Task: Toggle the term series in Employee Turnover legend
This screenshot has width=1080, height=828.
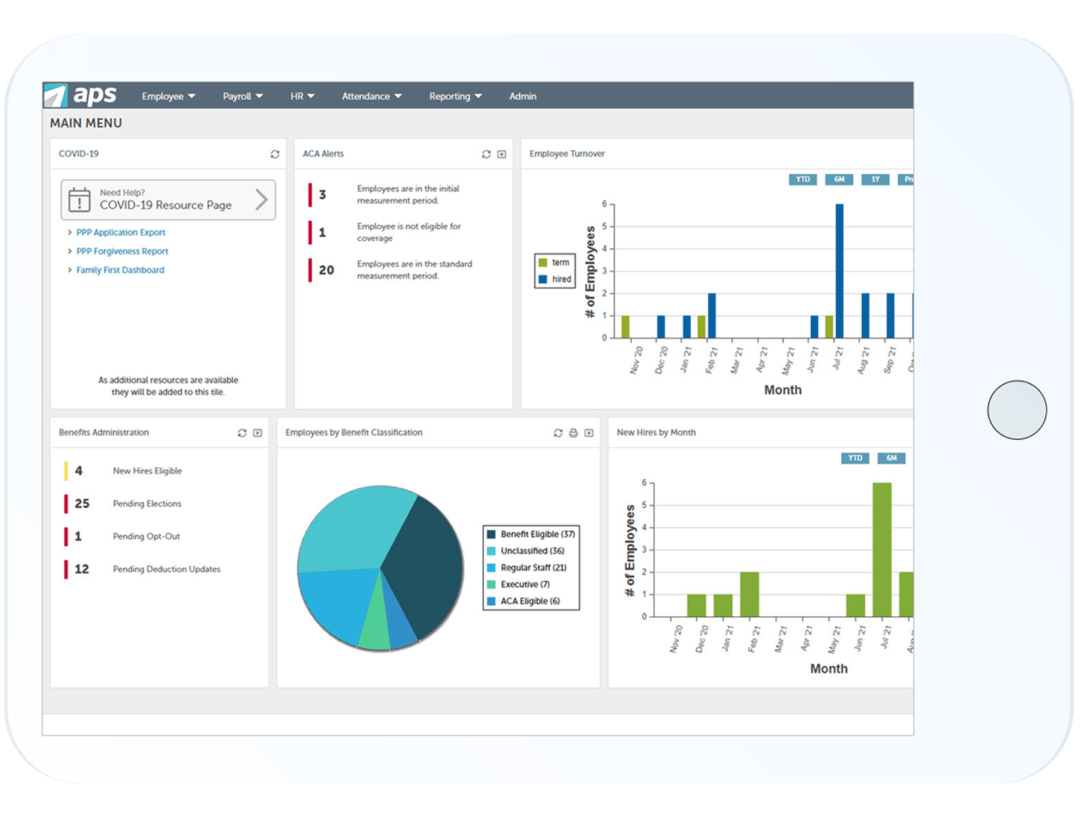Action: 557,262
